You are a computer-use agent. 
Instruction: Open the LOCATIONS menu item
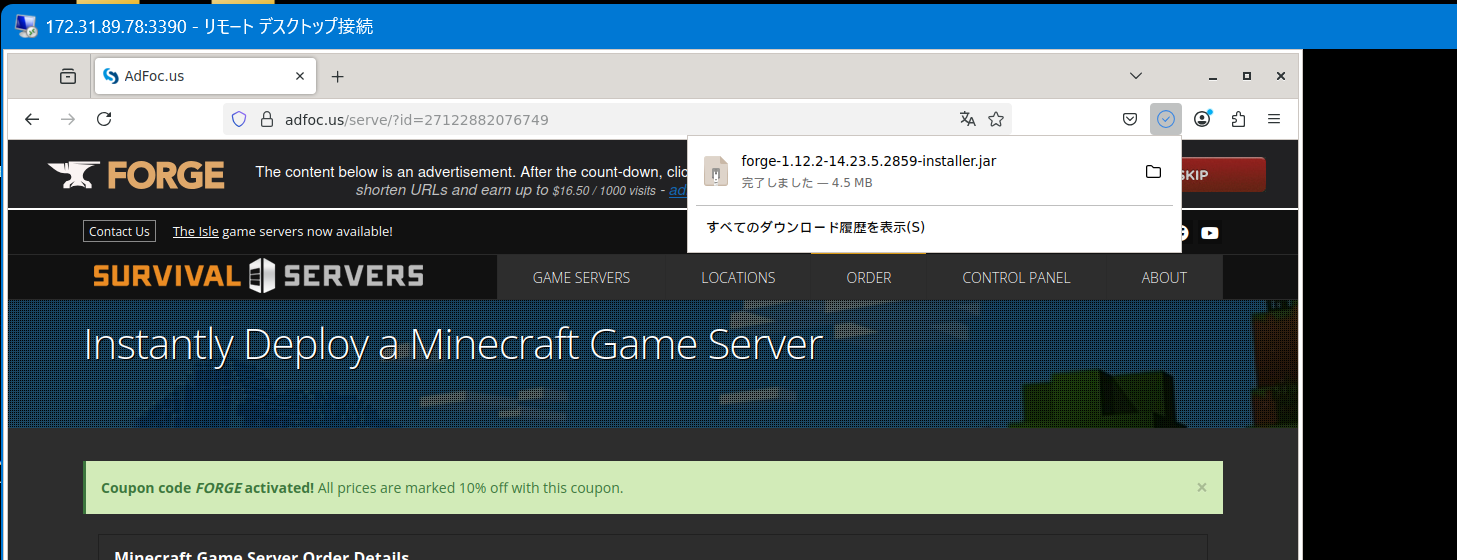click(x=738, y=277)
